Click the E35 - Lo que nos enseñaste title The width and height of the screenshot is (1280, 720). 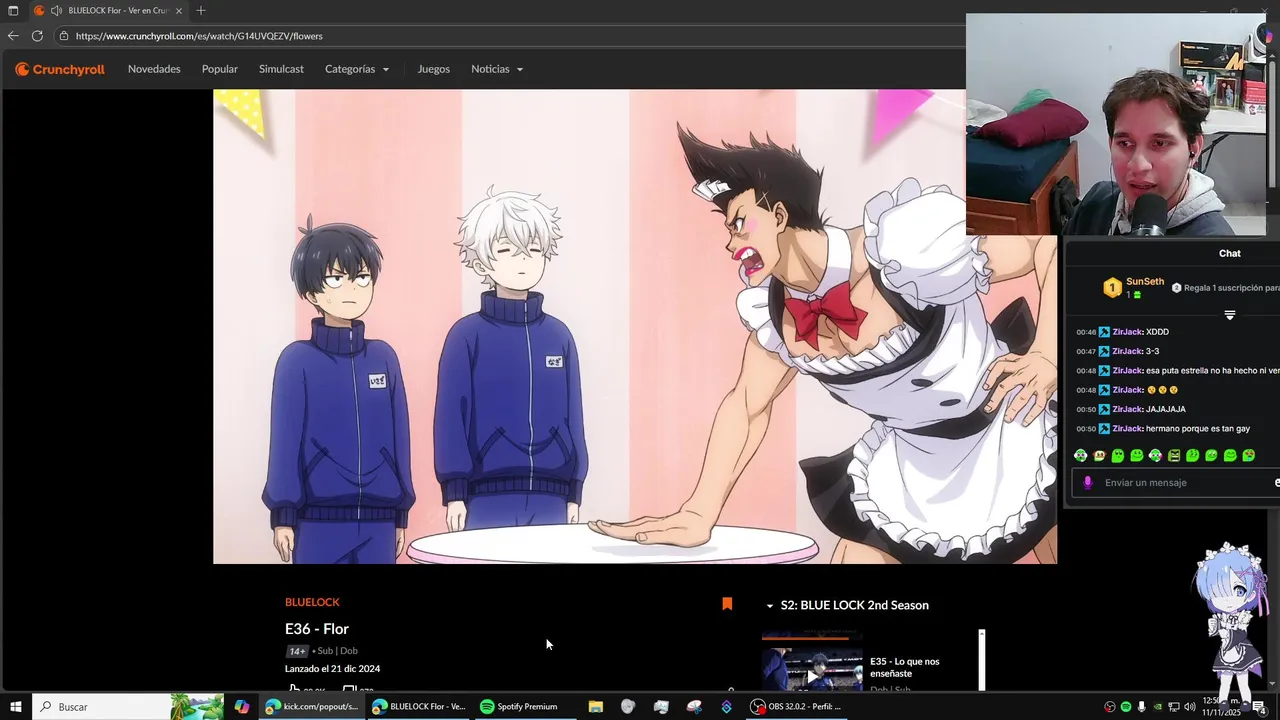tap(904, 667)
